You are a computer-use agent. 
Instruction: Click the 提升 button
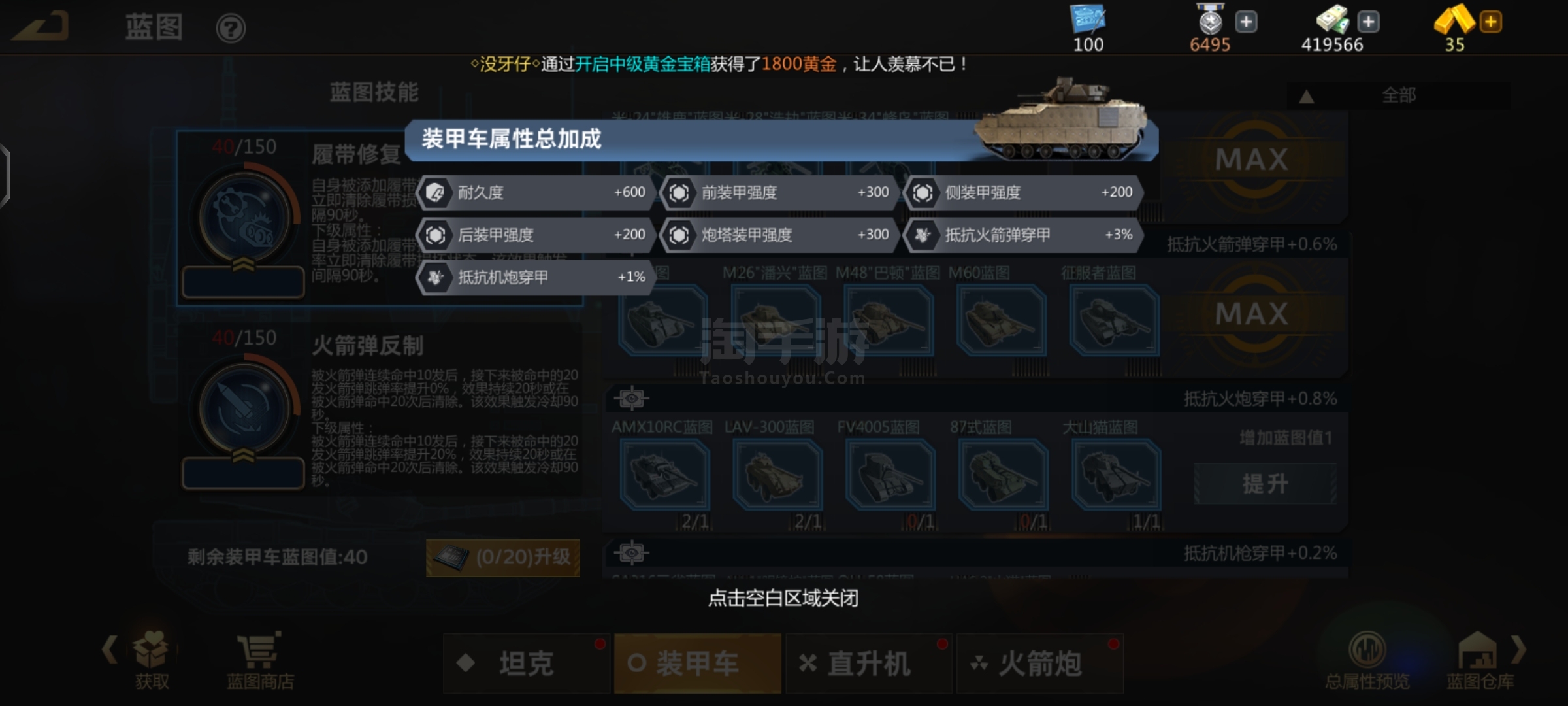tap(1266, 484)
